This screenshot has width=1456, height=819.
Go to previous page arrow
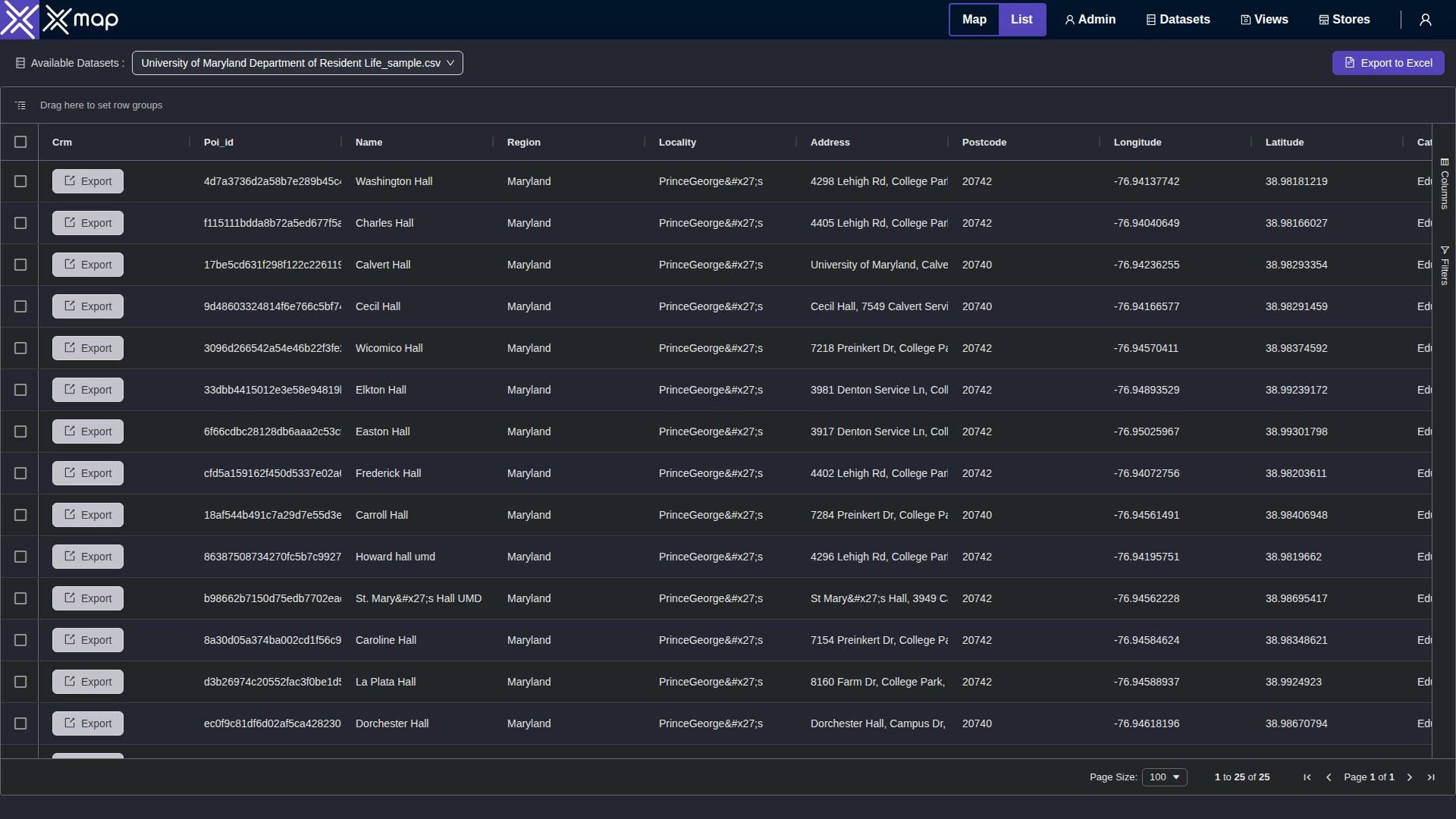(1329, 777)
